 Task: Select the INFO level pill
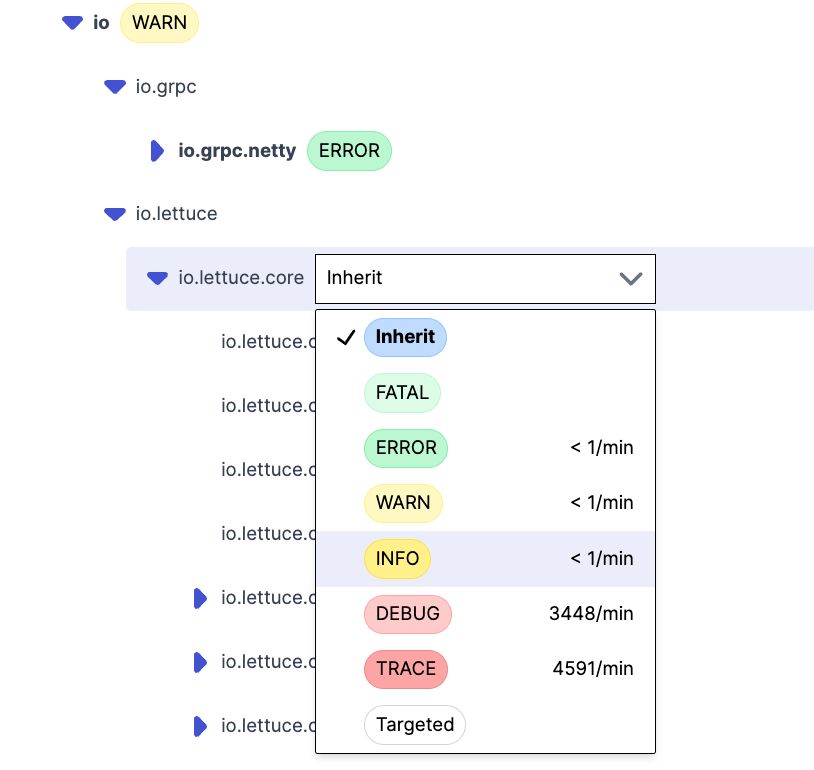click(x=397, y=558)
